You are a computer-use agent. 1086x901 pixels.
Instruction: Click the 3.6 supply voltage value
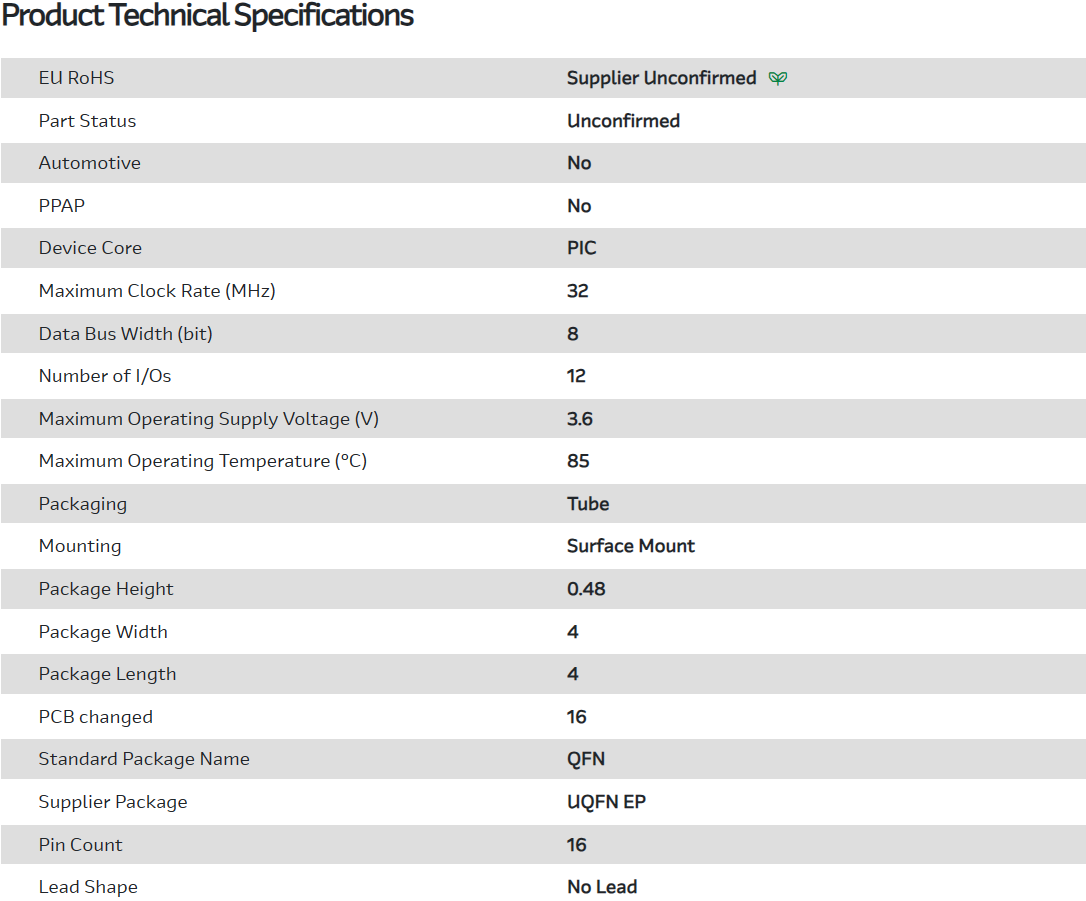tap(579, 419)
